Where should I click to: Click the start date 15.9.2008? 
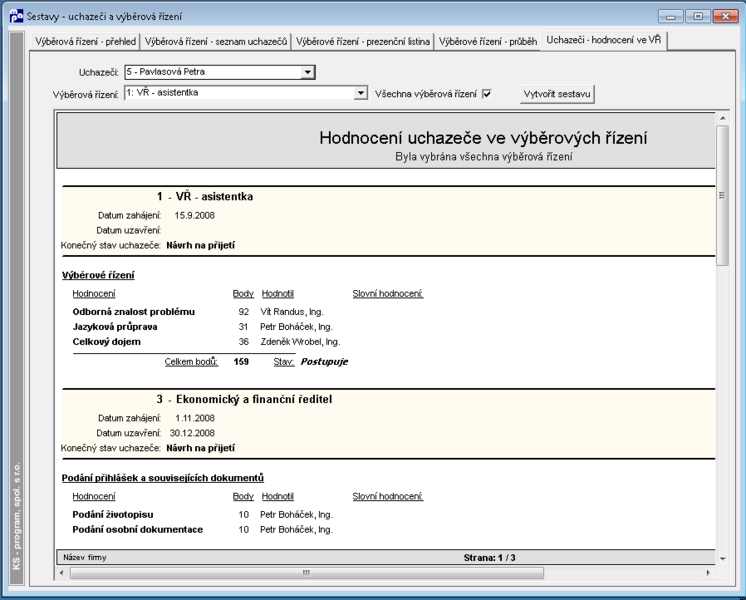click(194, 216)
